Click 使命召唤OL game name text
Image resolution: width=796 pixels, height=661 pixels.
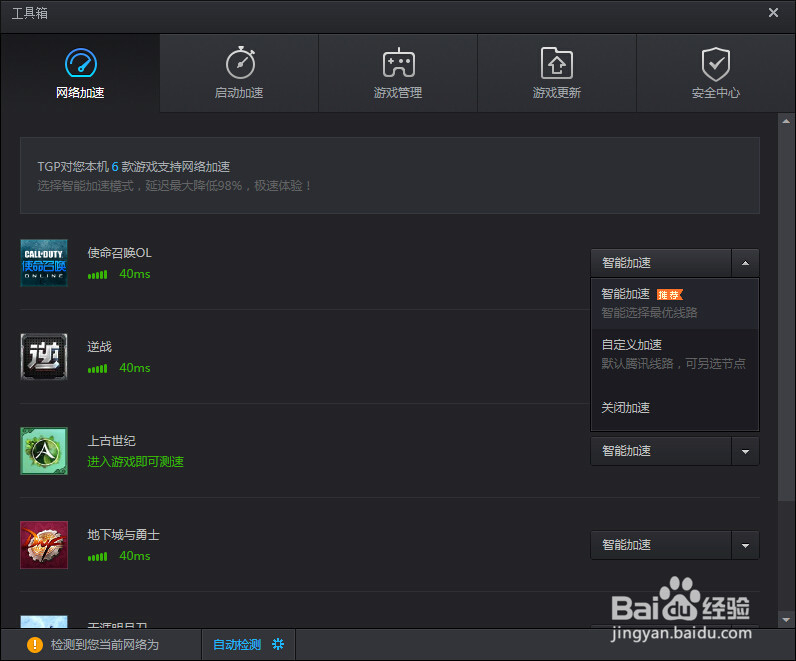[119, 253]
